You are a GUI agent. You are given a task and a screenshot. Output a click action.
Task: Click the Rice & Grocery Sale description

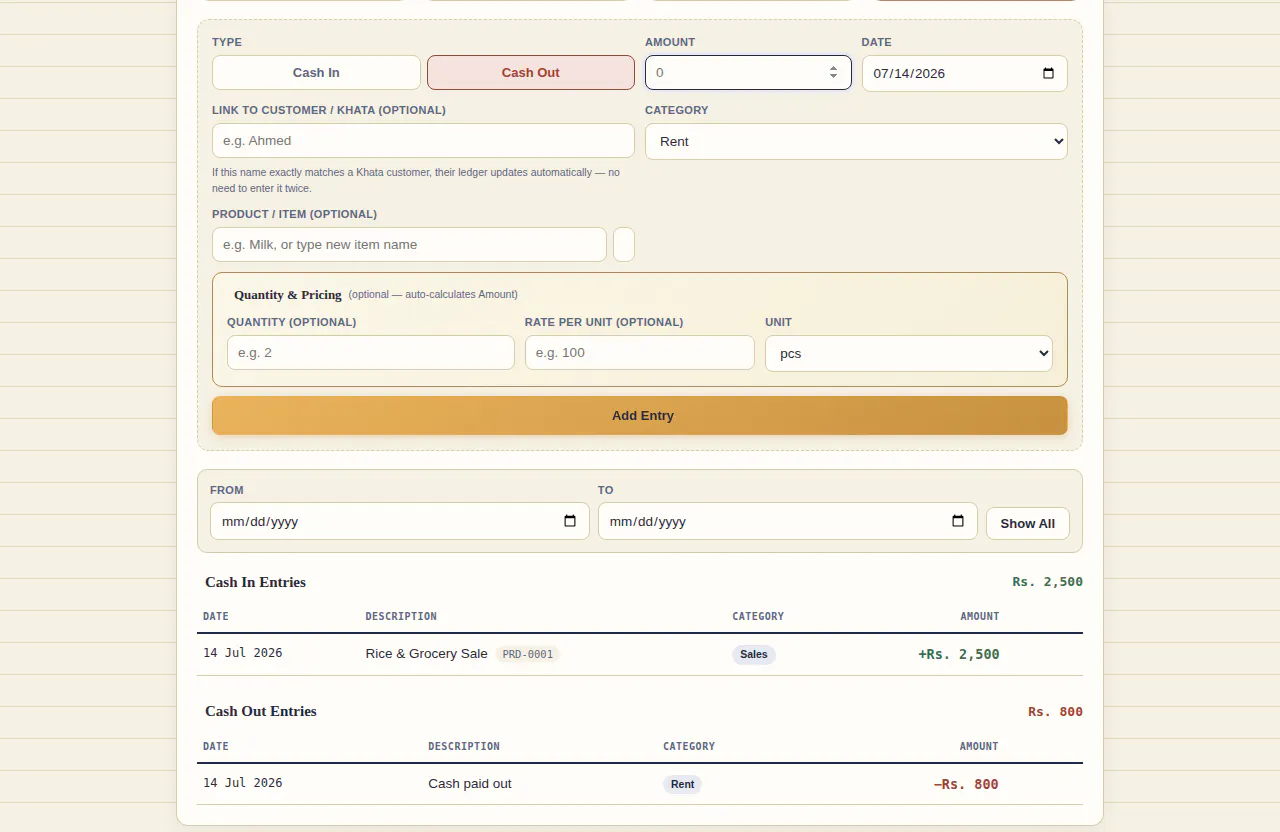click(427, 654)
